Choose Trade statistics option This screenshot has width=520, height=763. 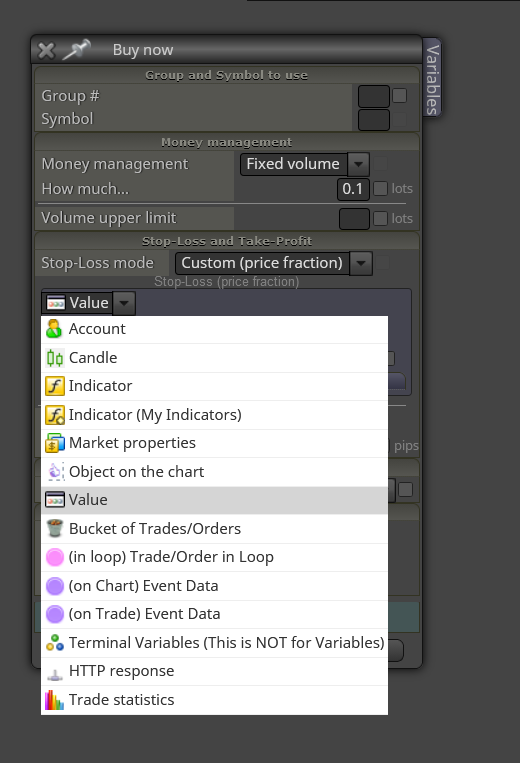tap(215, 700)
